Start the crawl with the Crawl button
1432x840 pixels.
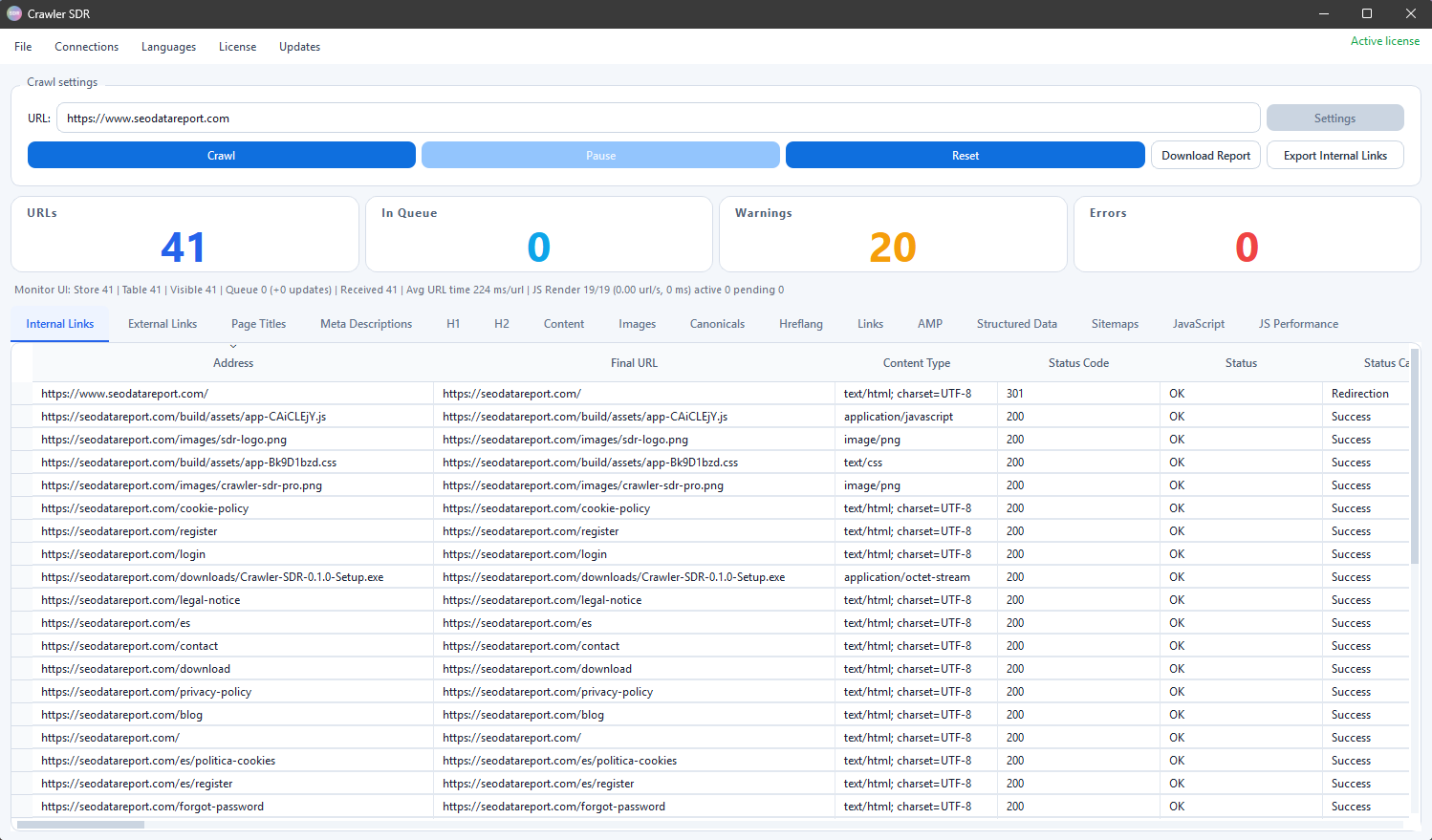coord(222,155)
